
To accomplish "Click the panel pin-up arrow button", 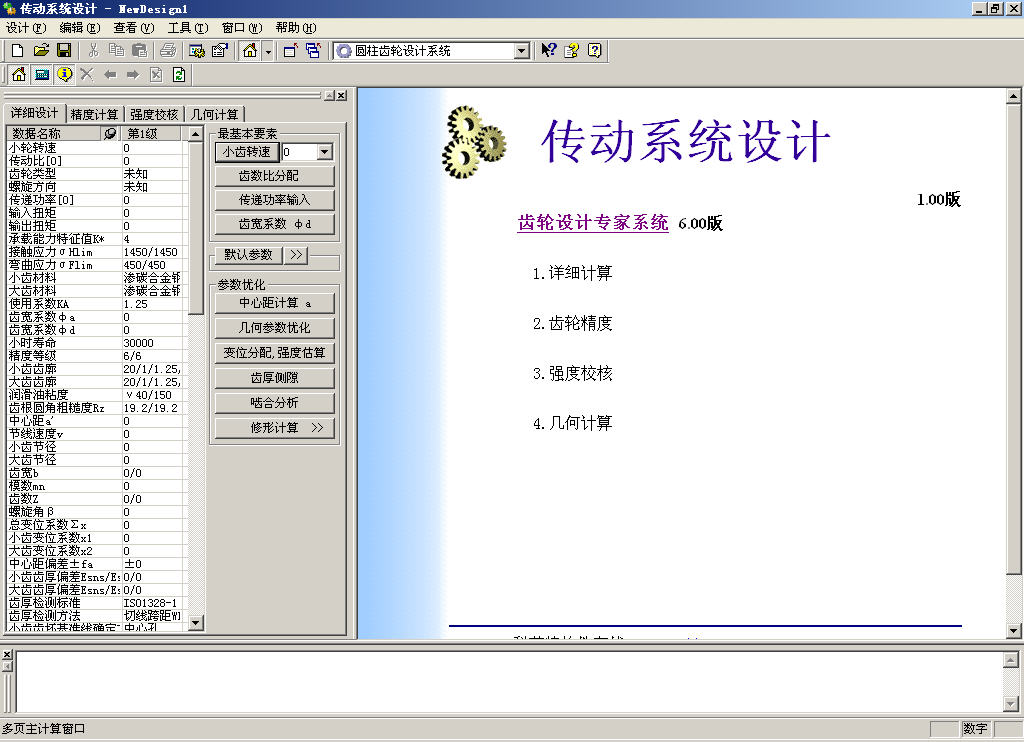I will pos(330,95).
